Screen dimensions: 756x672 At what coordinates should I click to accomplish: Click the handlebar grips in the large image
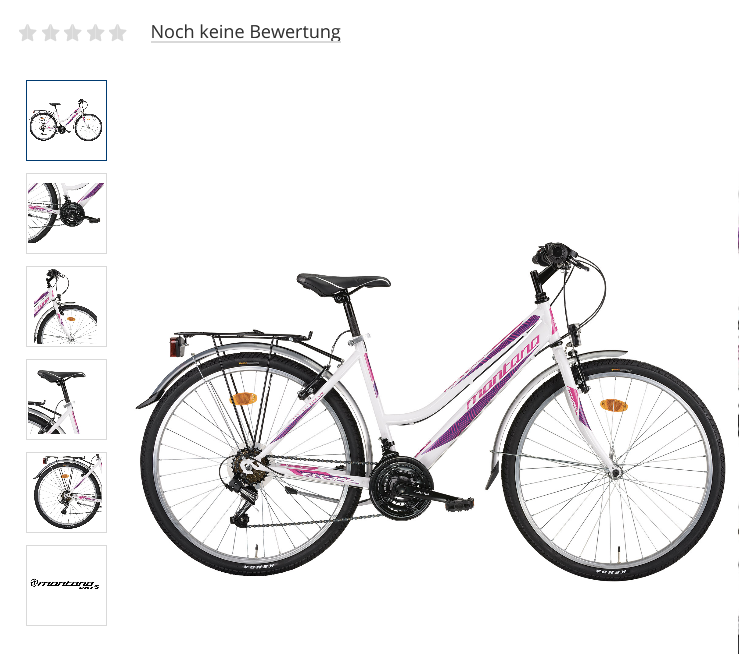(554, 253)
